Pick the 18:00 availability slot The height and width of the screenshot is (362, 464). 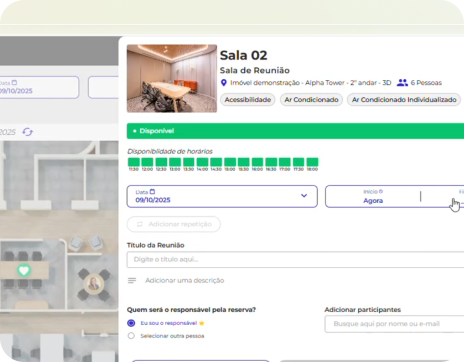point(312,162)
